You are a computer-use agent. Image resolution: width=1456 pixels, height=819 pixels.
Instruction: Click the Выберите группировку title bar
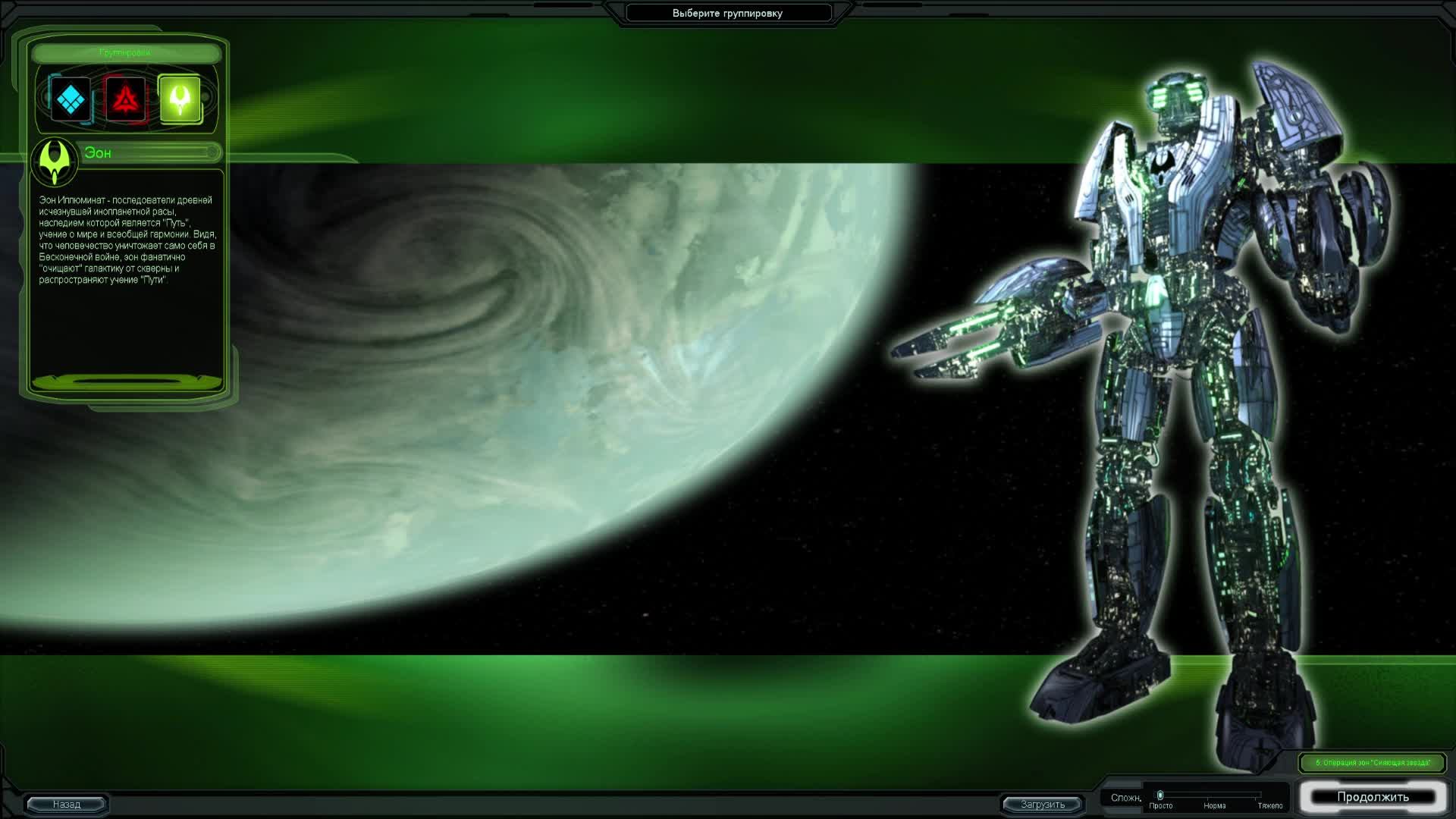click(727, 13)
